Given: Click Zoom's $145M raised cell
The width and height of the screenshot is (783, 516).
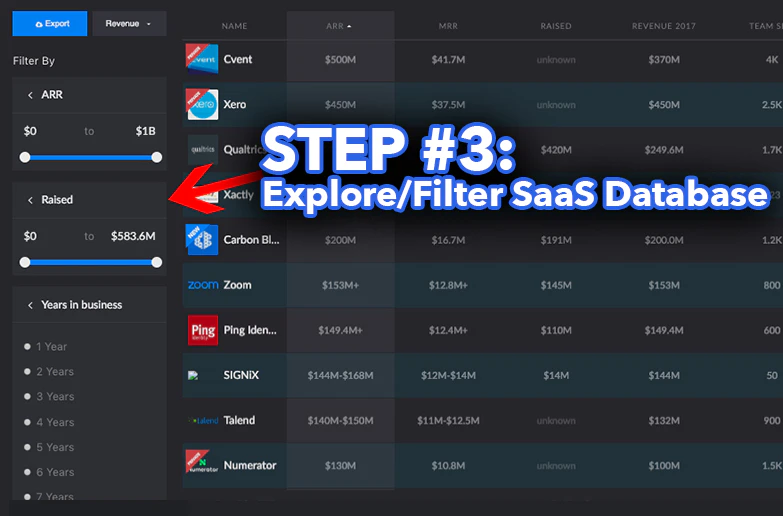Looking at the screenshot, I should [556, 285].
